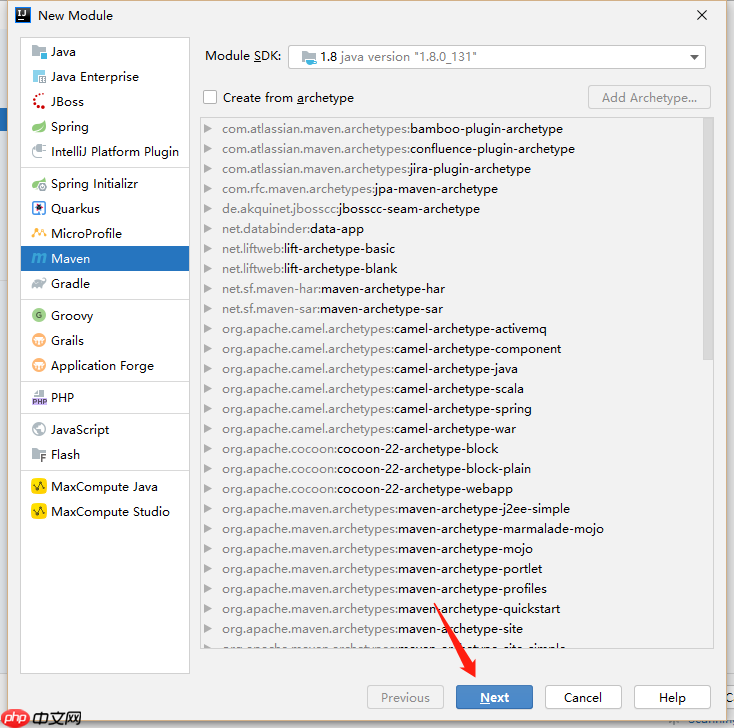
Task: Close the New Module dialog
Action: coord(702,15)
